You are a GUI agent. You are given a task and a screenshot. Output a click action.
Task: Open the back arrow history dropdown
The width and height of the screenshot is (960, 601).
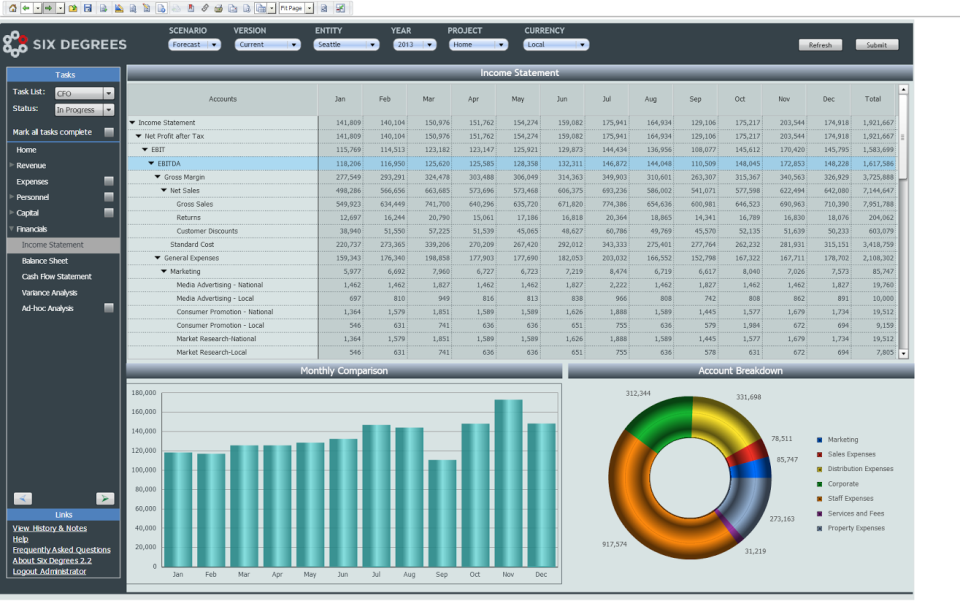[x=37, y=9]
